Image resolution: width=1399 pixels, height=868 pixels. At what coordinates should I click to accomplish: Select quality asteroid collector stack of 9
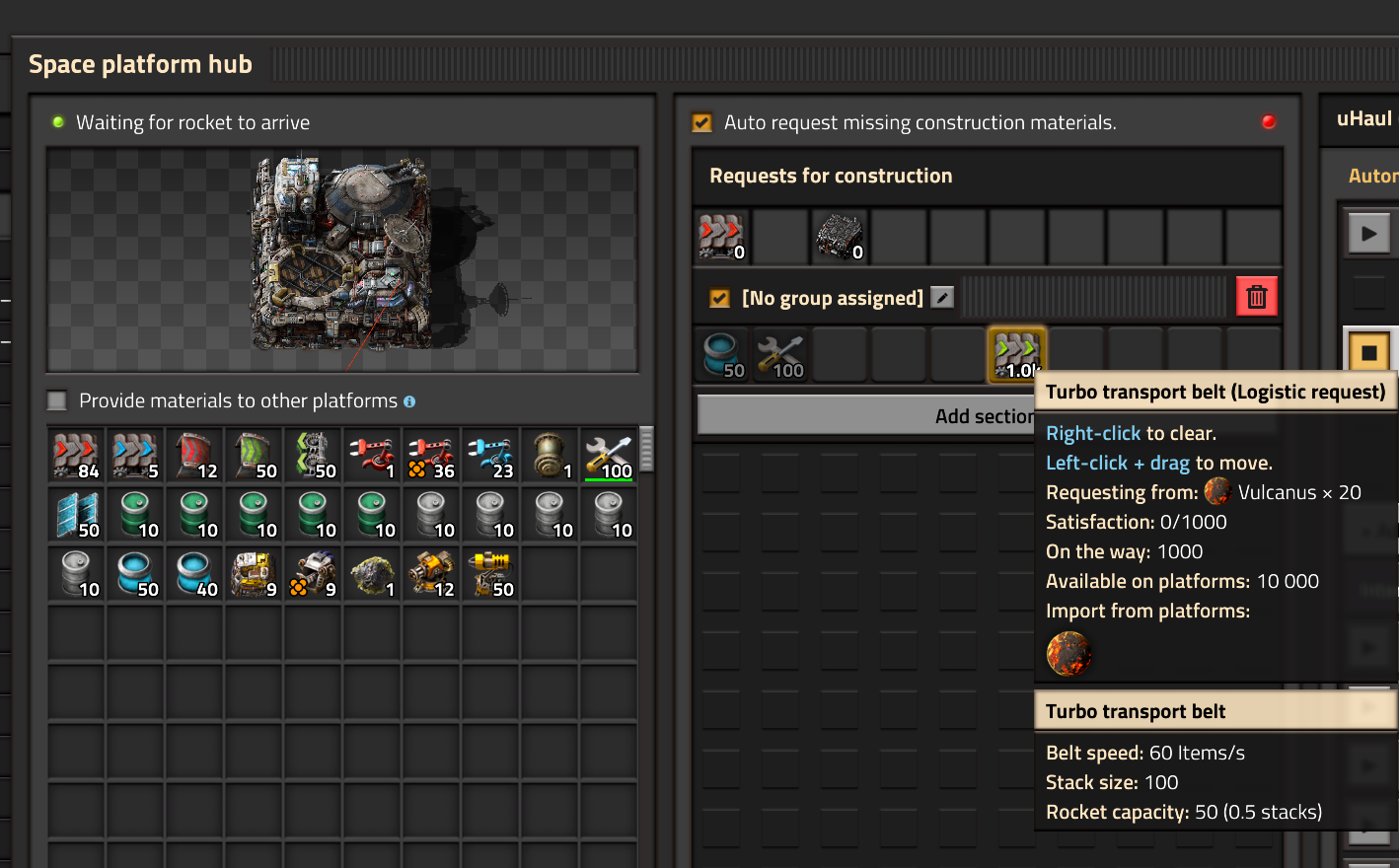tap(313, 574)
